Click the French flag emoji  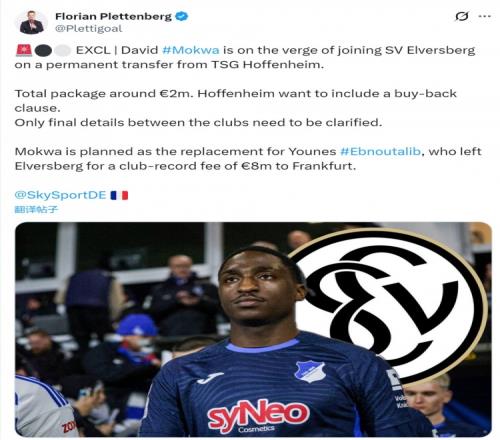(x=119, y=195)
